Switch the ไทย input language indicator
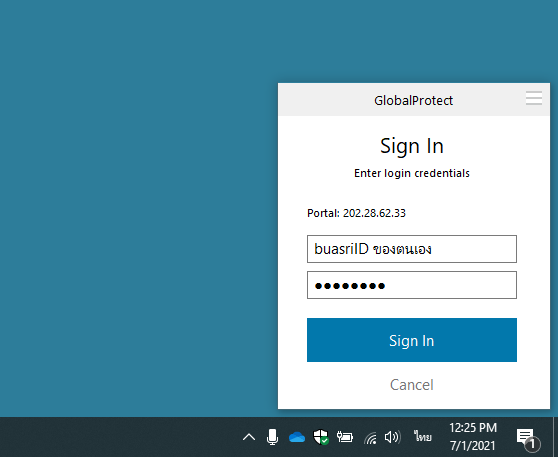 coord(423,436)
